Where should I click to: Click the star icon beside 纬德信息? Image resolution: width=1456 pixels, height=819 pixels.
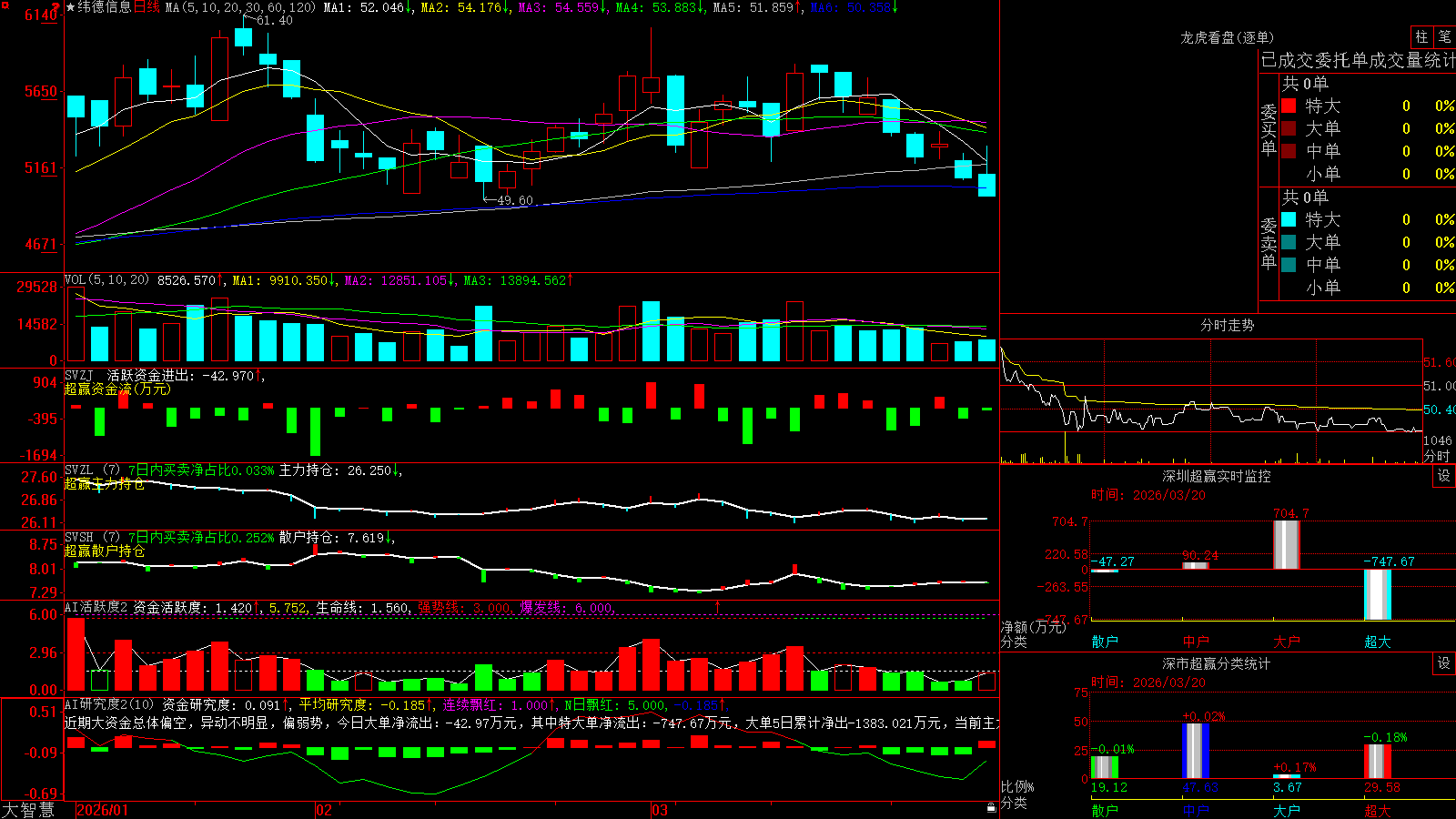(71, 7)
